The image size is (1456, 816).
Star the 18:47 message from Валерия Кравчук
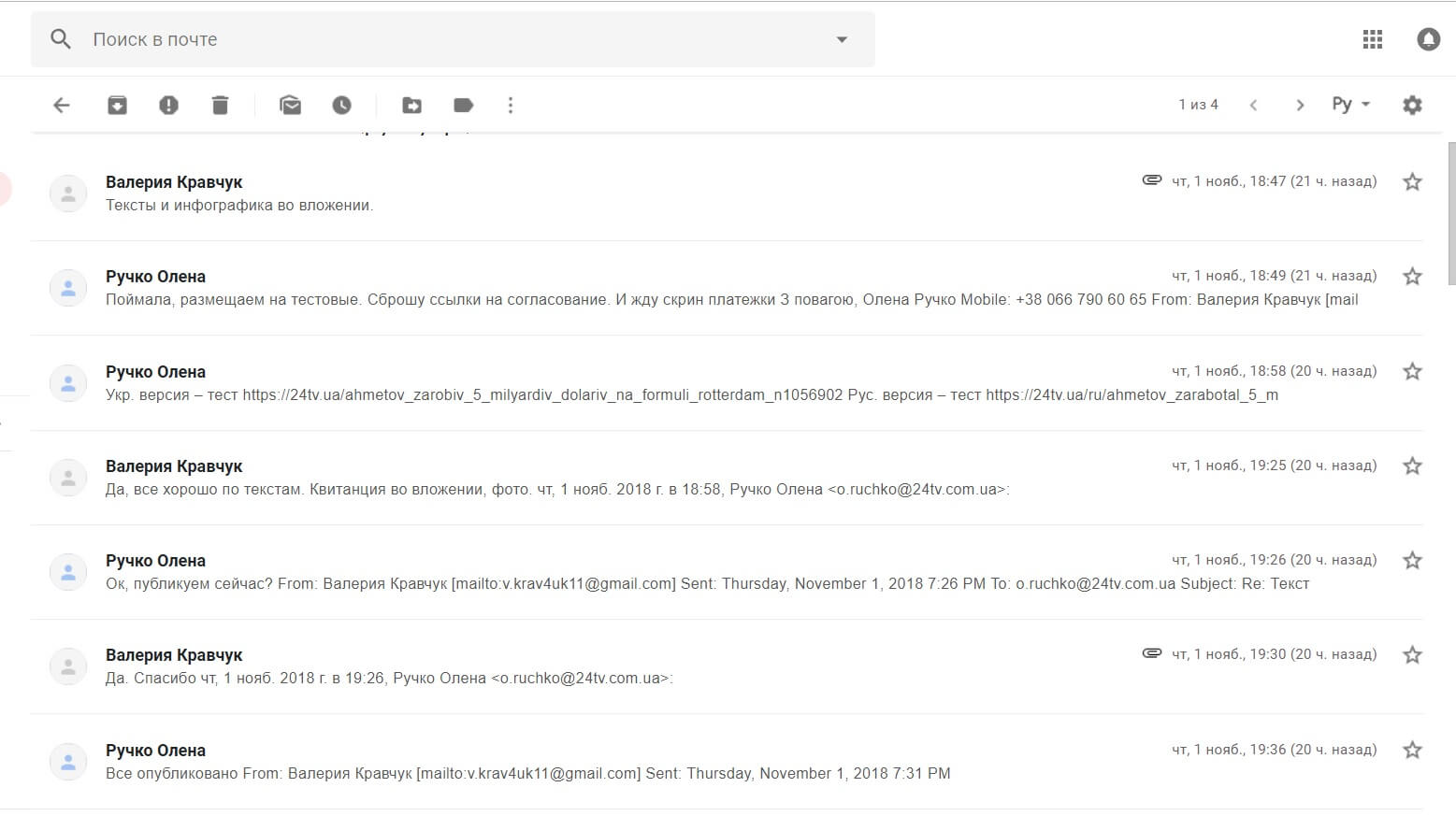click(x=1412, y=181)
